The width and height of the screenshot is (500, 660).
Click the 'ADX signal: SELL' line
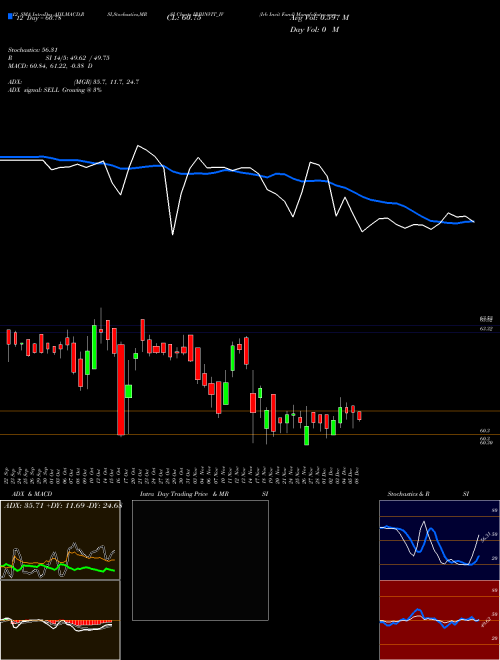tap(55, 90)
